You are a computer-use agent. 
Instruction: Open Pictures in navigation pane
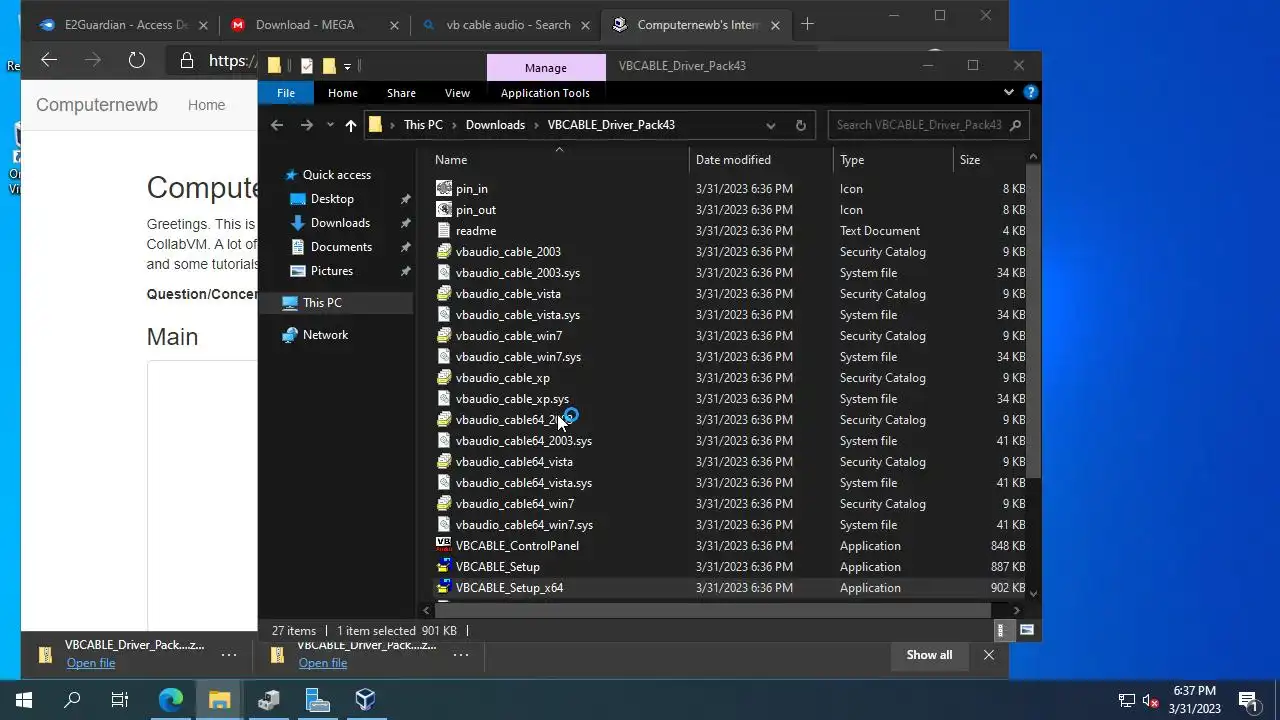point(331,270)
